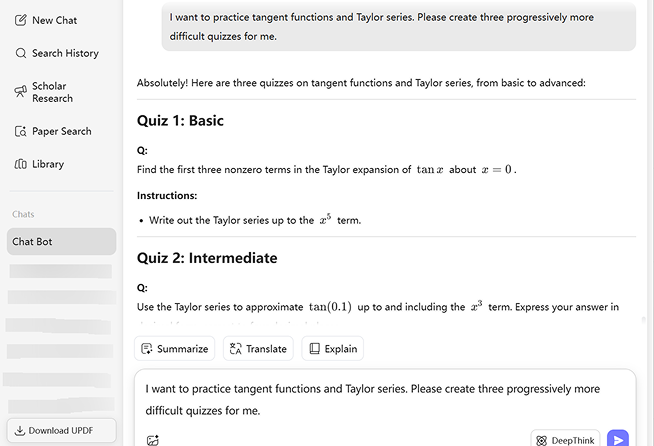Click the Summarize icon below the answer
Screen dimensions: 654x446
[147, 349]
